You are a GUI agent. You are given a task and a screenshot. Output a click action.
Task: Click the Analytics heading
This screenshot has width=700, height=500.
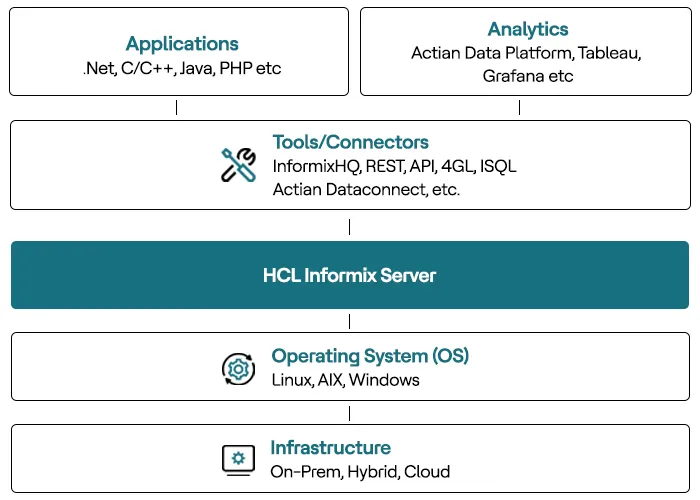point(528,30)
